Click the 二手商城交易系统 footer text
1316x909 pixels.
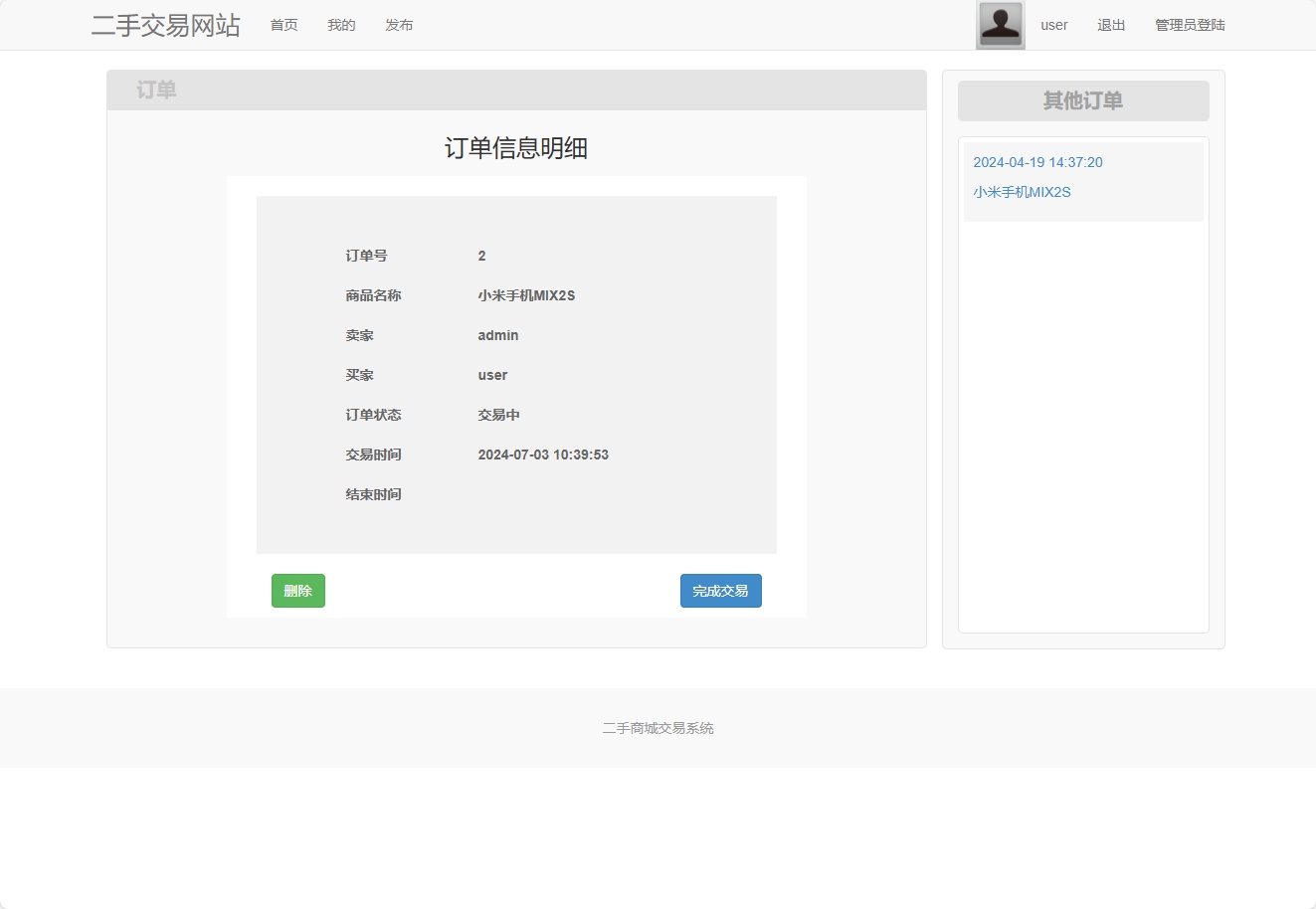click(x=658, y=727)
